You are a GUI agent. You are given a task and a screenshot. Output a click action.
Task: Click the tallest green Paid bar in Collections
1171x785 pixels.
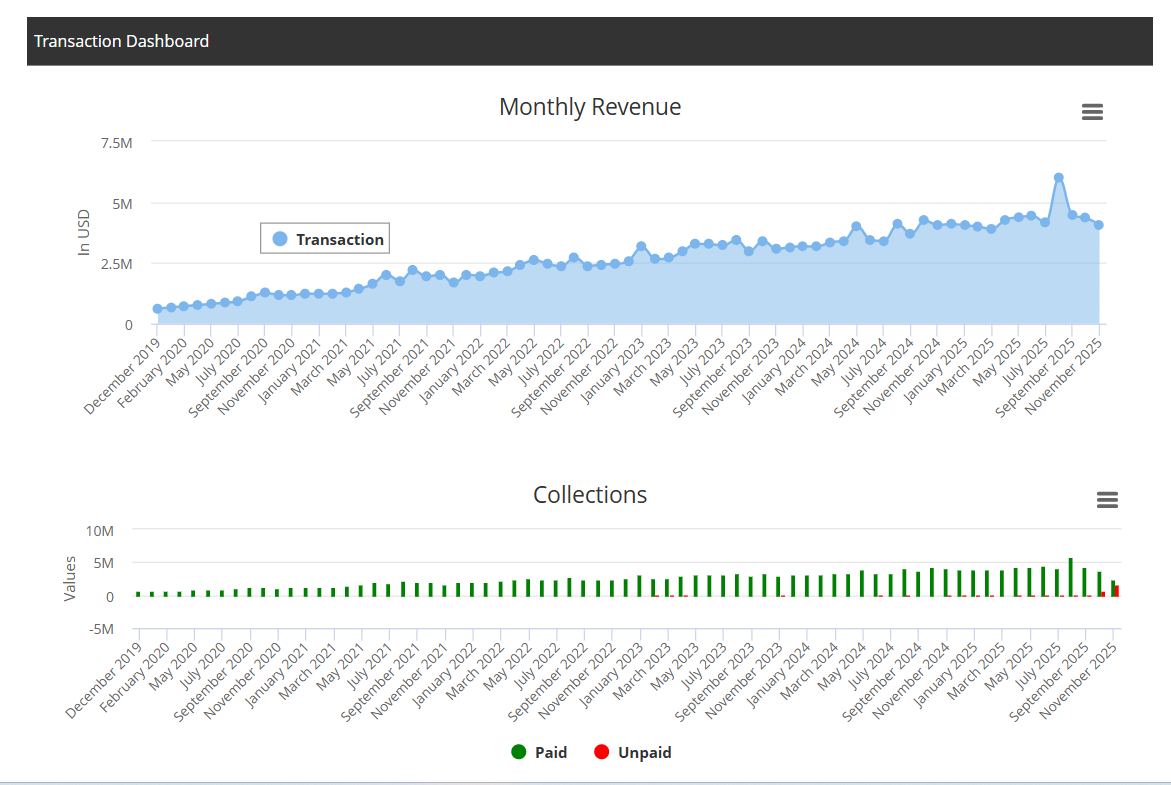coord(1070,577)
